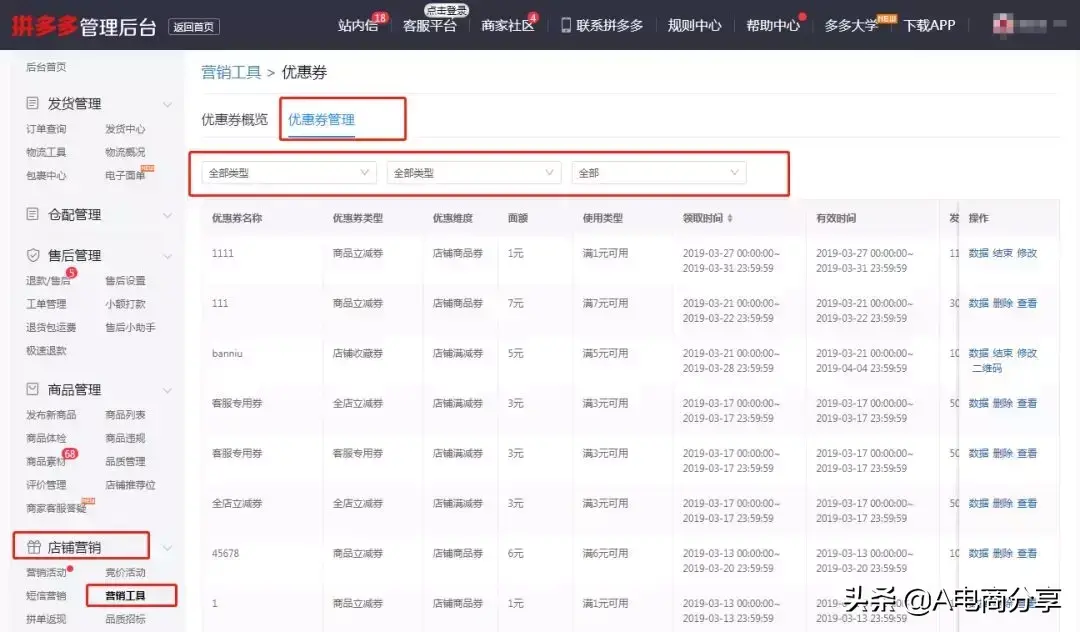
Task: Open 多多大学 in the top navigation
Action: click(x=851, y=25)
